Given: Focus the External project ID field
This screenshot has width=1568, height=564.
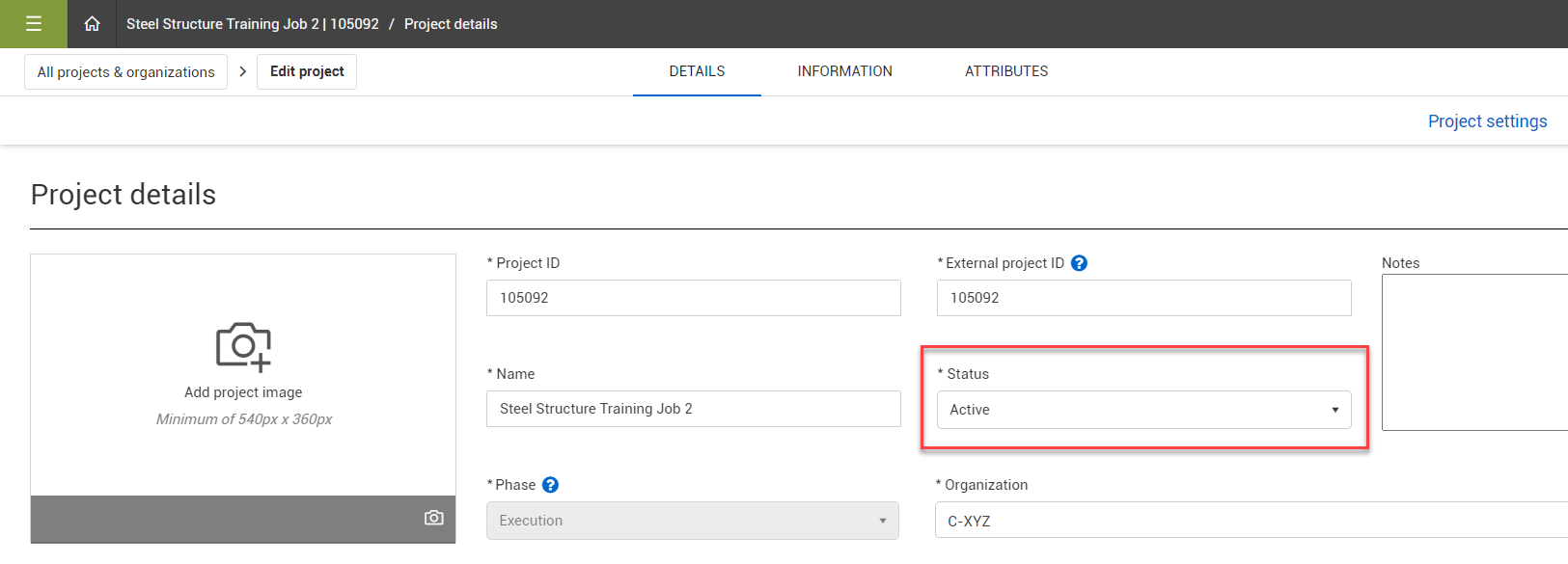Looking at the screenshot, I should tap(1143, 298).
